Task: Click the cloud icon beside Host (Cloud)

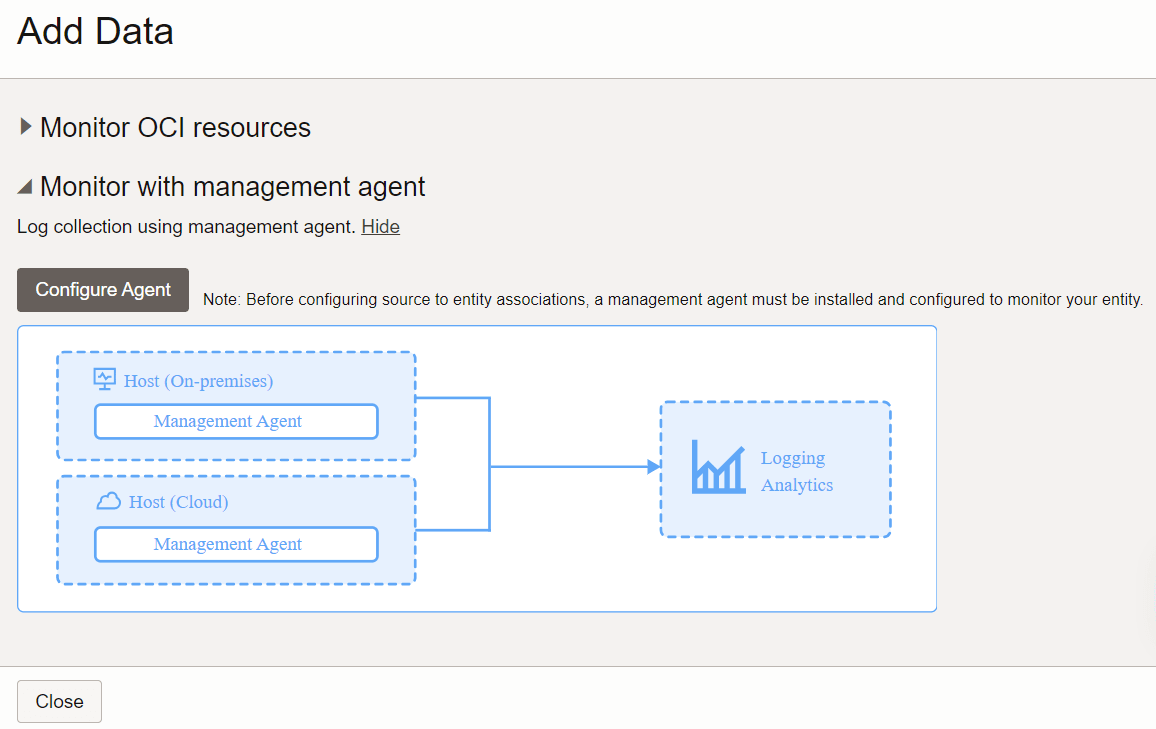Action: [x=108, y=501]
